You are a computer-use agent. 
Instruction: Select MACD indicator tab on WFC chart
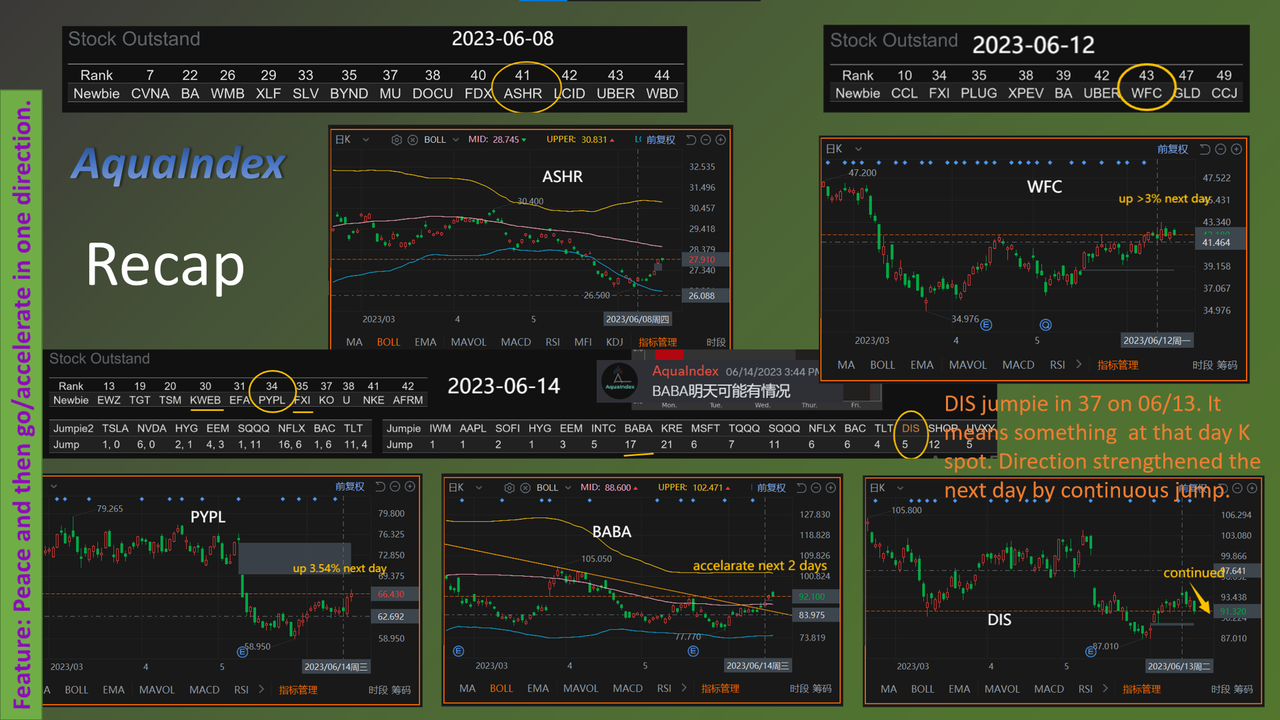(x=1019, y=365)
